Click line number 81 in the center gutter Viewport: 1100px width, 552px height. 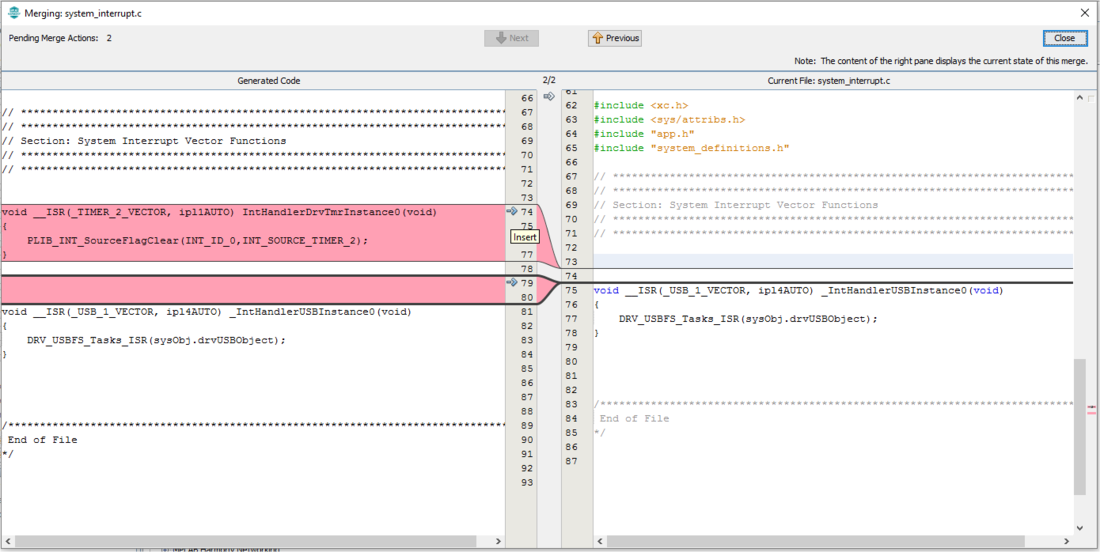(527, 311)
